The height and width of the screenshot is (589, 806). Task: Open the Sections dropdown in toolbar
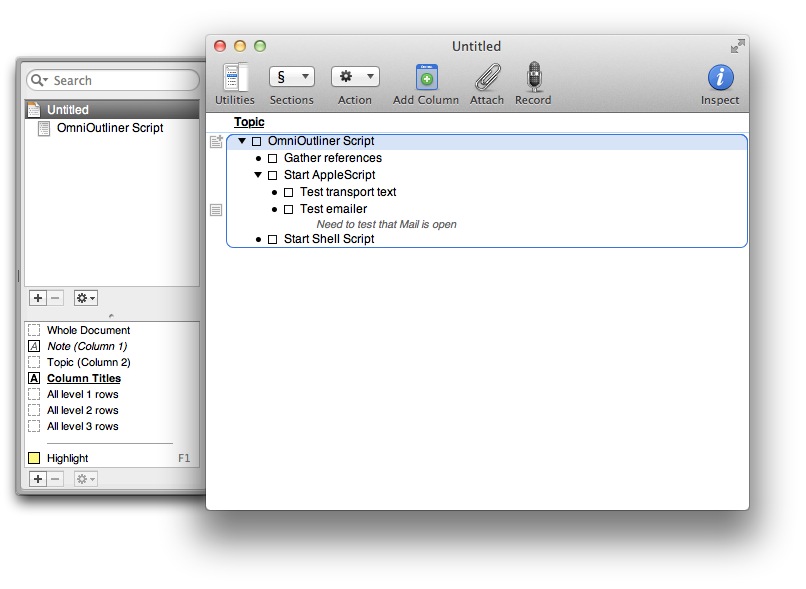tap(291, 77)
